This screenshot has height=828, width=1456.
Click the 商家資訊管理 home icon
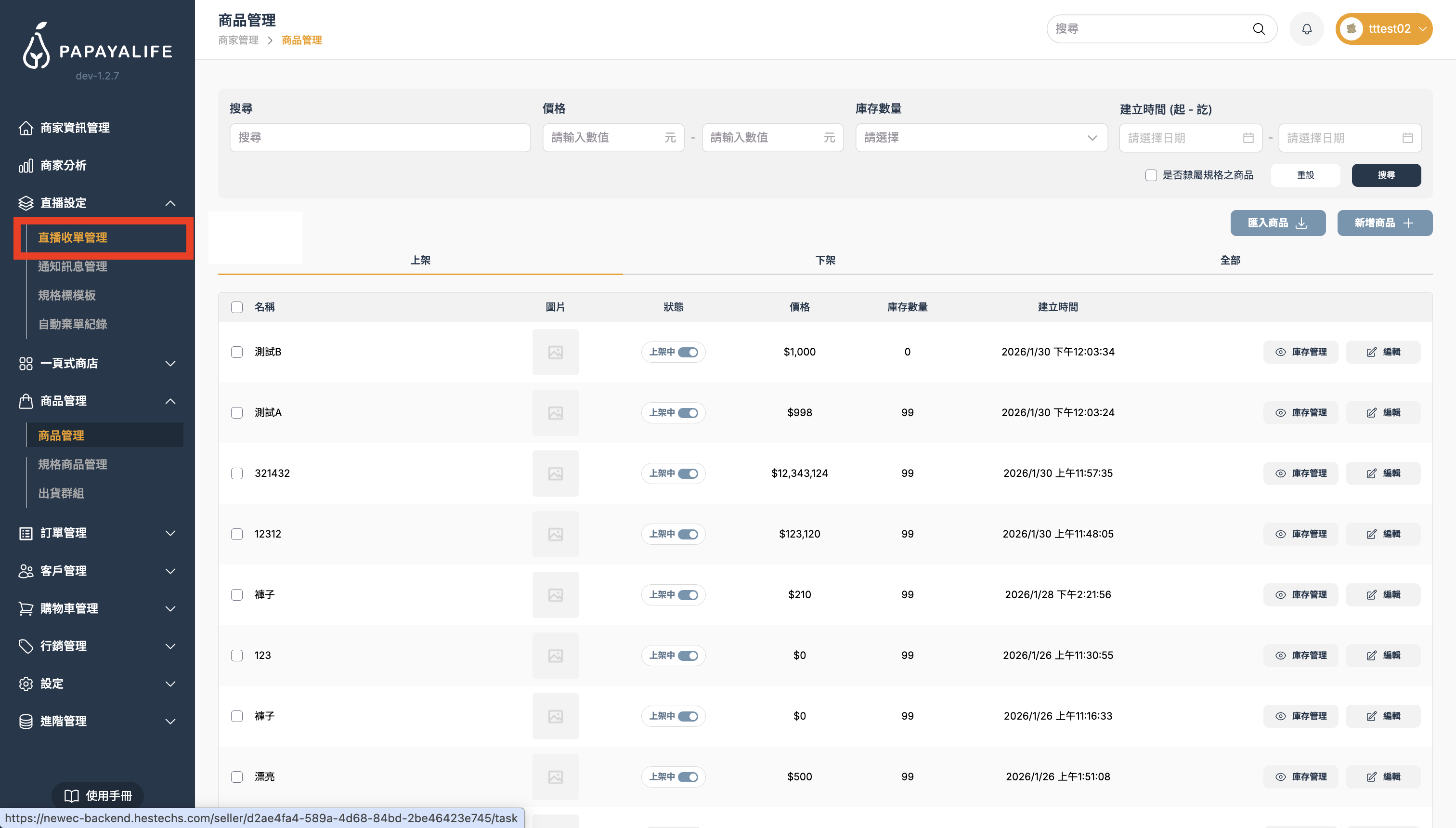26,128
